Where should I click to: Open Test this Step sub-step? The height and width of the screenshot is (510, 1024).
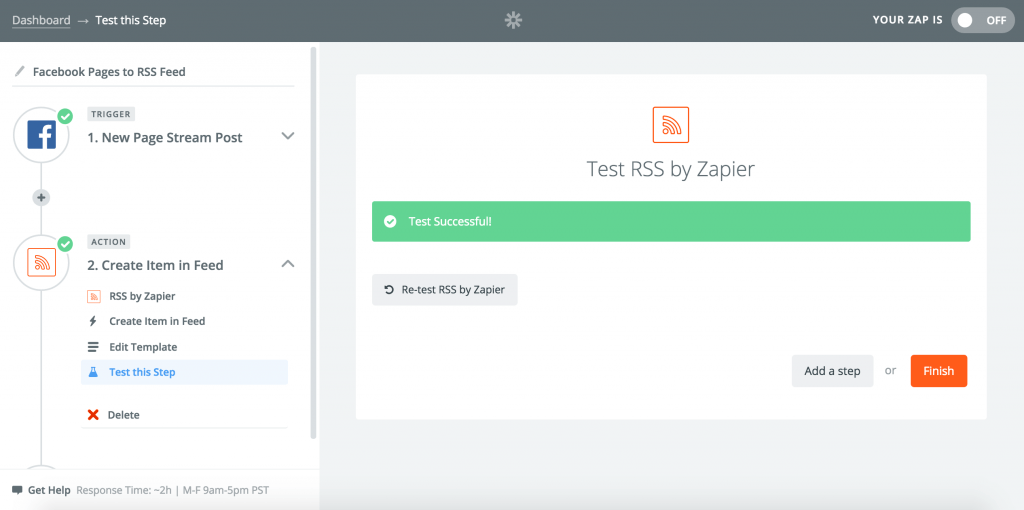tap(142, 372)
